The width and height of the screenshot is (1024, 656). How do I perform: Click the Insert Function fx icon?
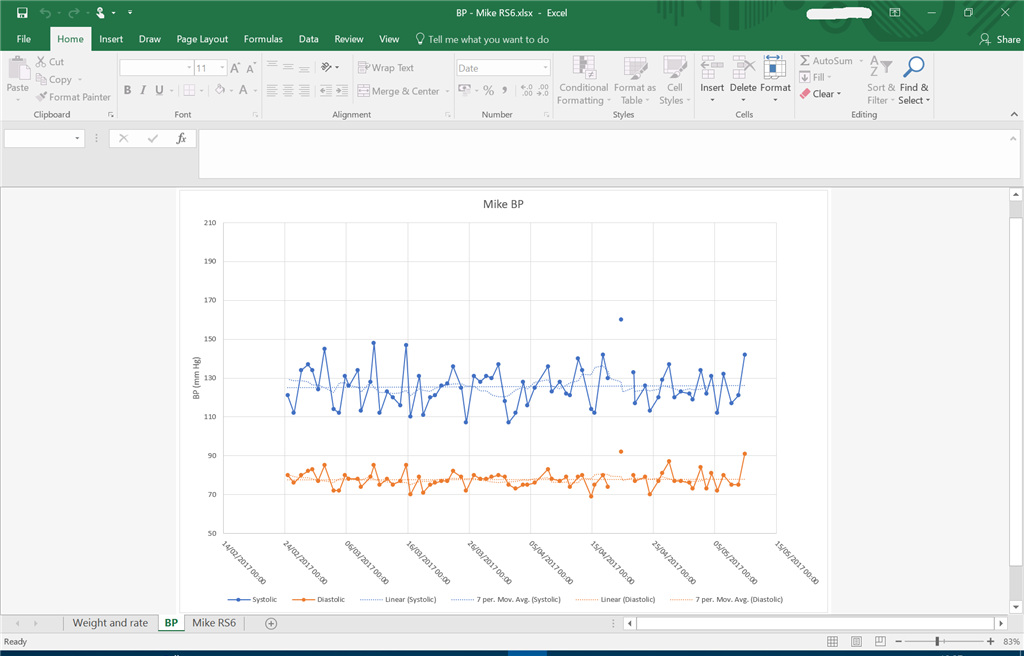pos(182,139)
